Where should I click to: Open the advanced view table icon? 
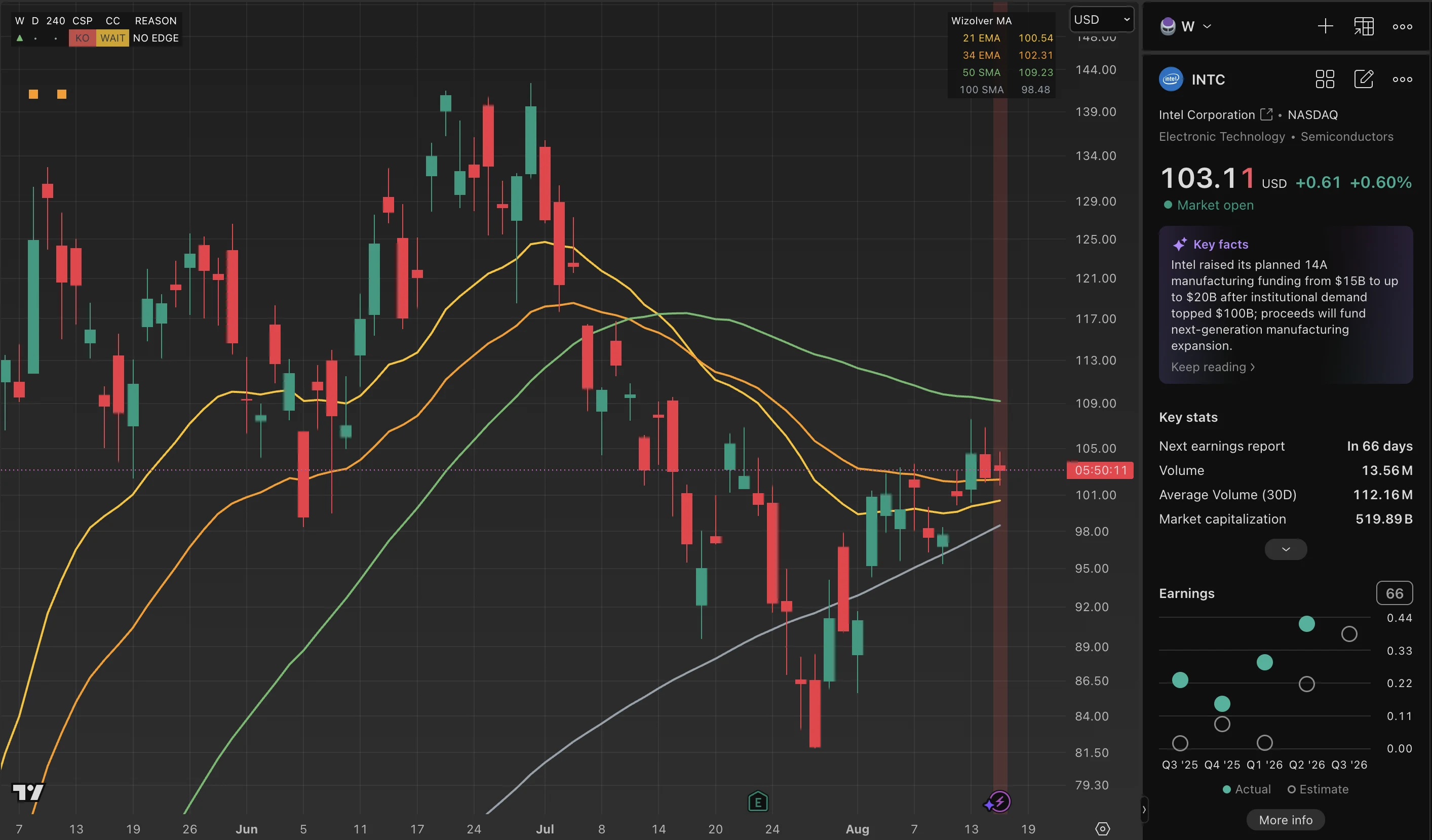coord(1364,26)
